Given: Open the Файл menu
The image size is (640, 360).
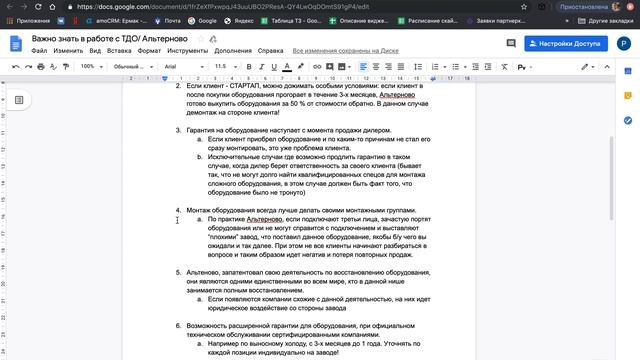Looking at the screenshot, I should click(39, 51).
